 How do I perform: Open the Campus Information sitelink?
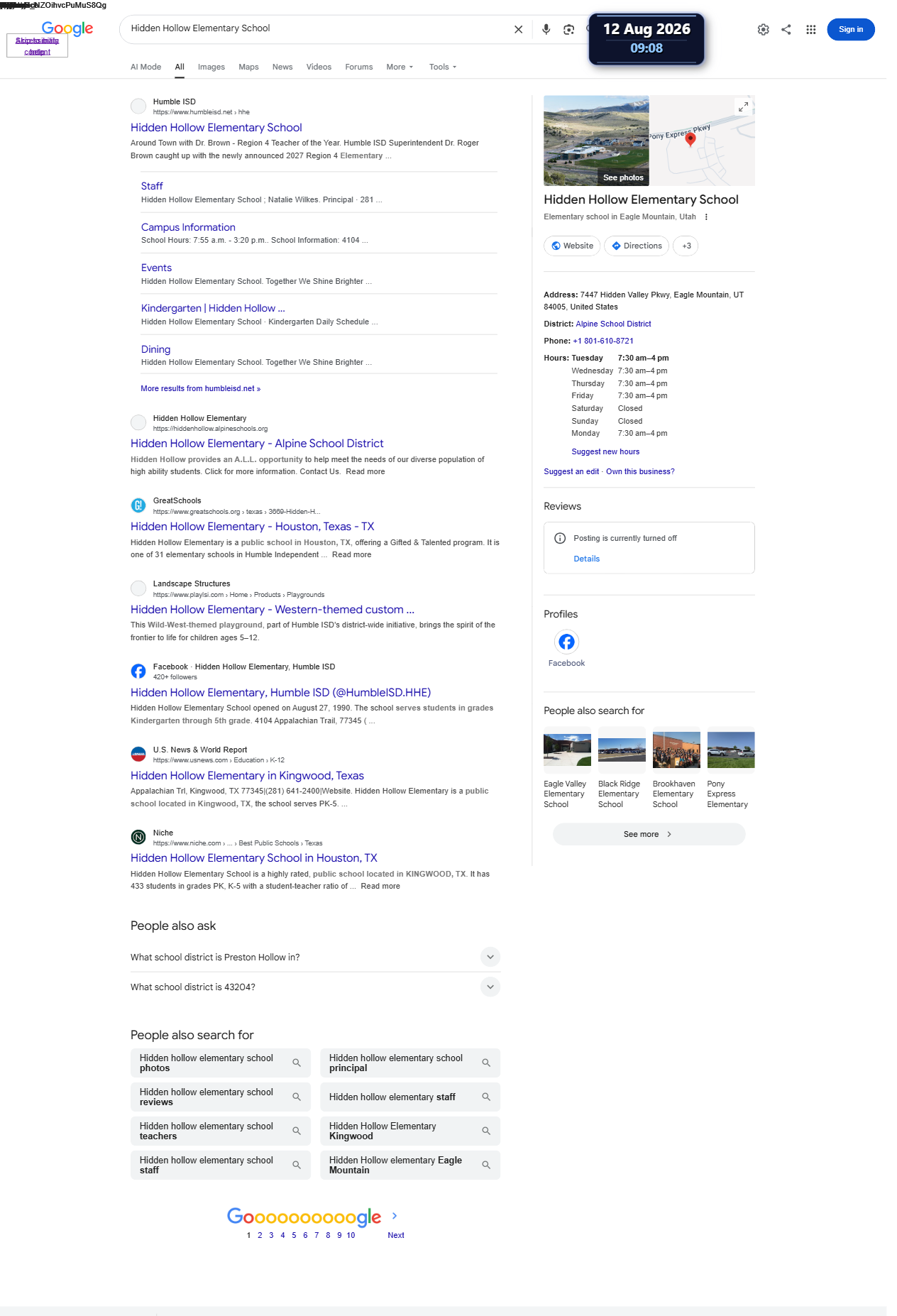coord(188,227)
